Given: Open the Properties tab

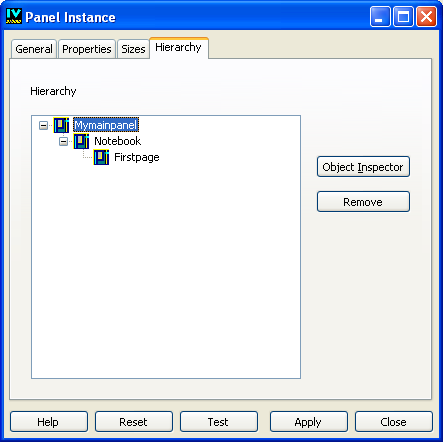Looking at the screenshot, I should click(x=87, y=49).
